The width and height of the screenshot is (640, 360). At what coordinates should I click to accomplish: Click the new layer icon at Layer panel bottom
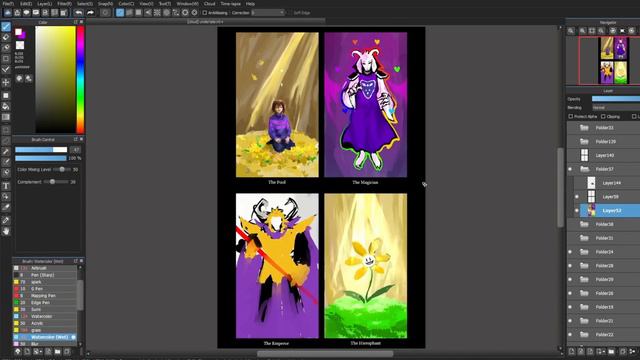[x=571, y=351]
